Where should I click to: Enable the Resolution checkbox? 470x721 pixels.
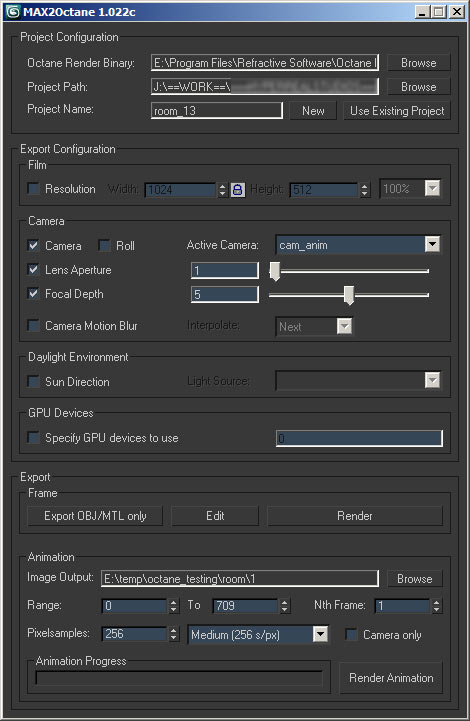click(33, 189)
